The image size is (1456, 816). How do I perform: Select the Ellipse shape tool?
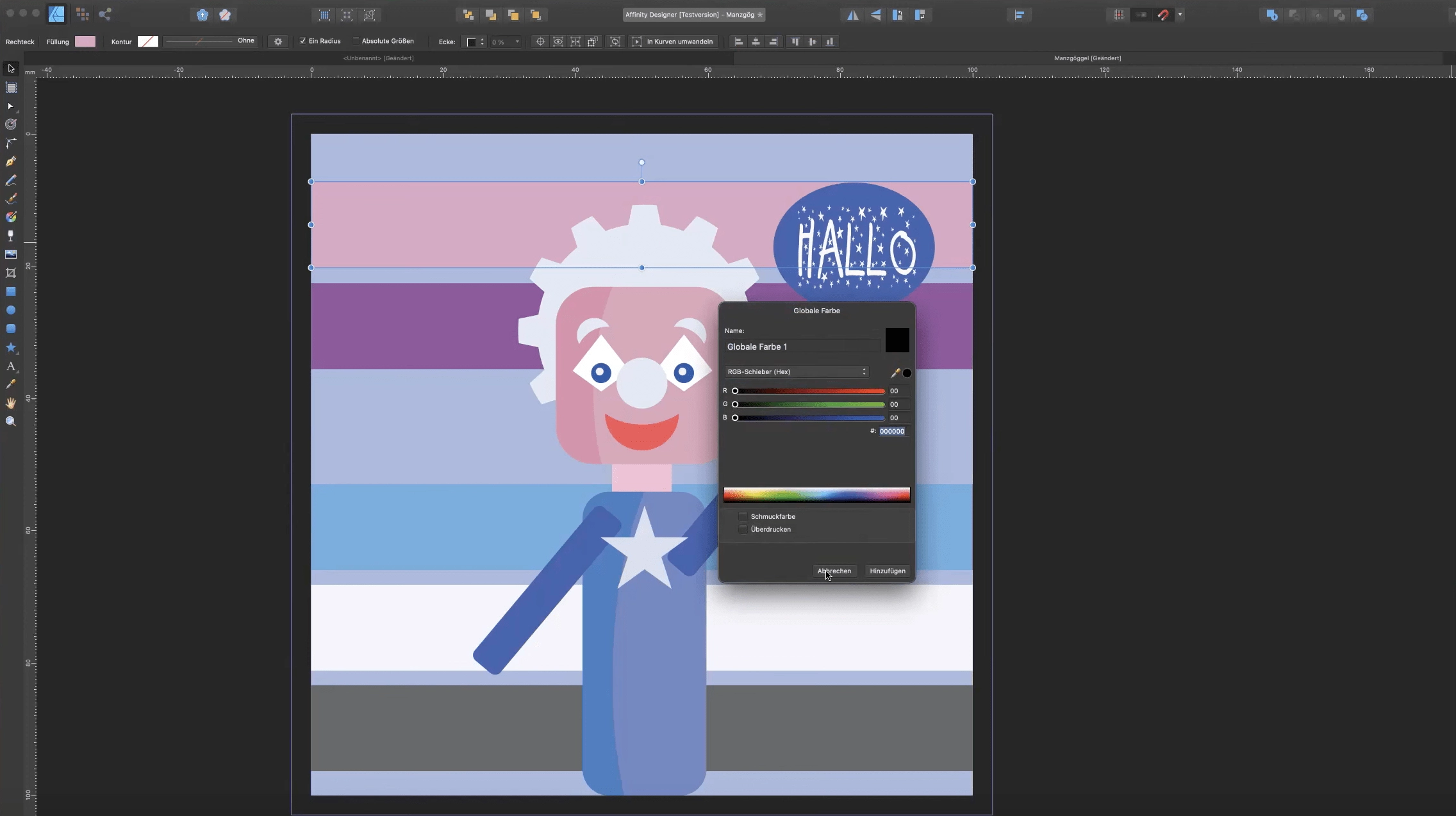click(x=11, y=310)
